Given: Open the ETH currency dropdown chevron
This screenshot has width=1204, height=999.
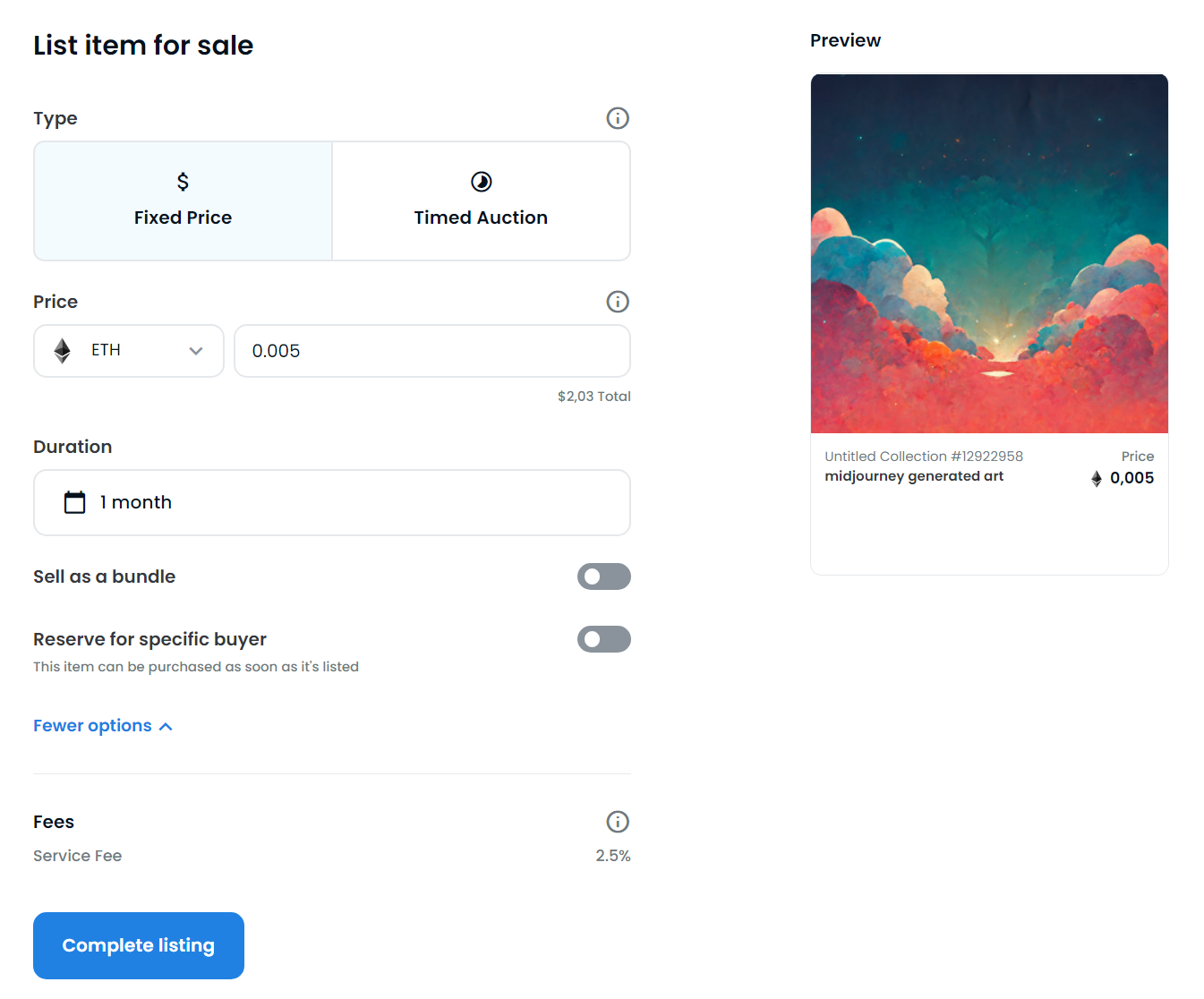Looking at the screenshot, I should [x=196, y=351].
